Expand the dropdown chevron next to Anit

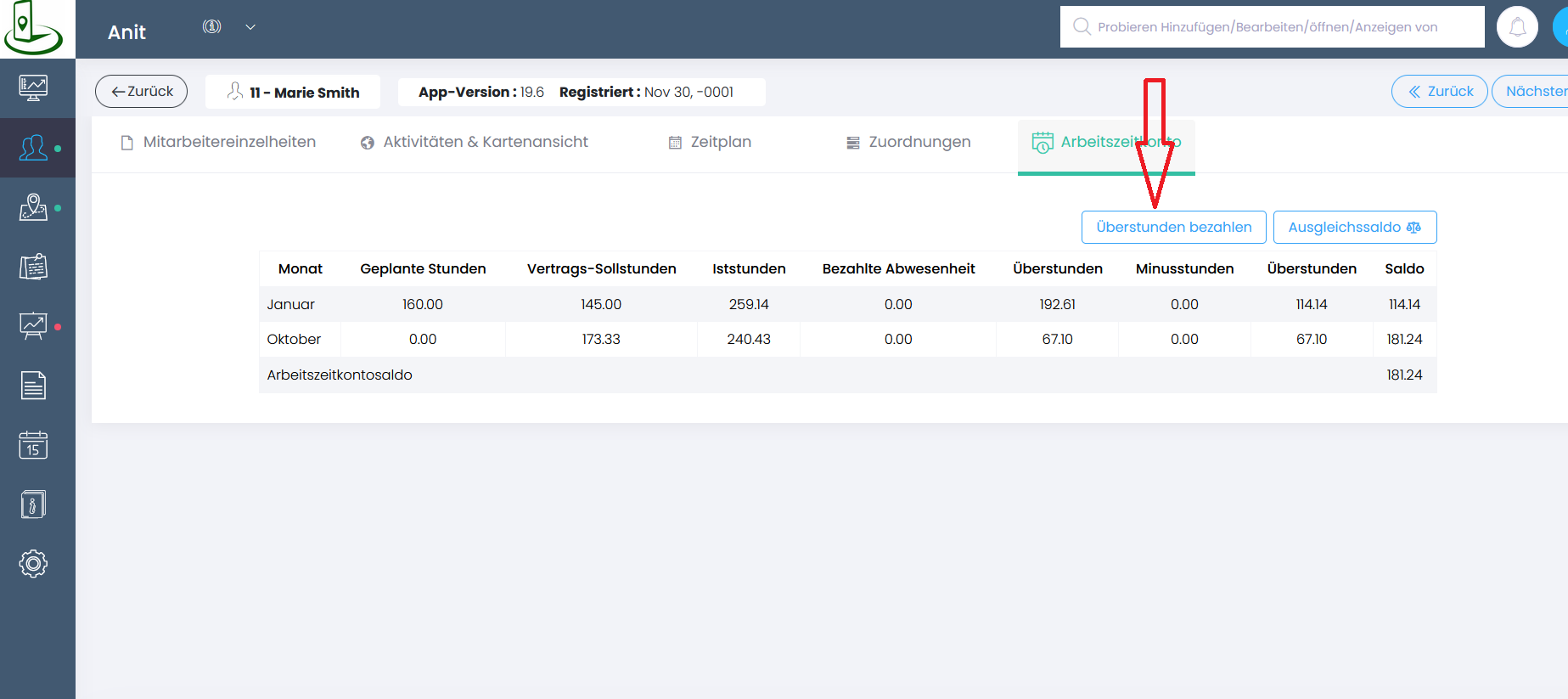[x=250, y=27]
